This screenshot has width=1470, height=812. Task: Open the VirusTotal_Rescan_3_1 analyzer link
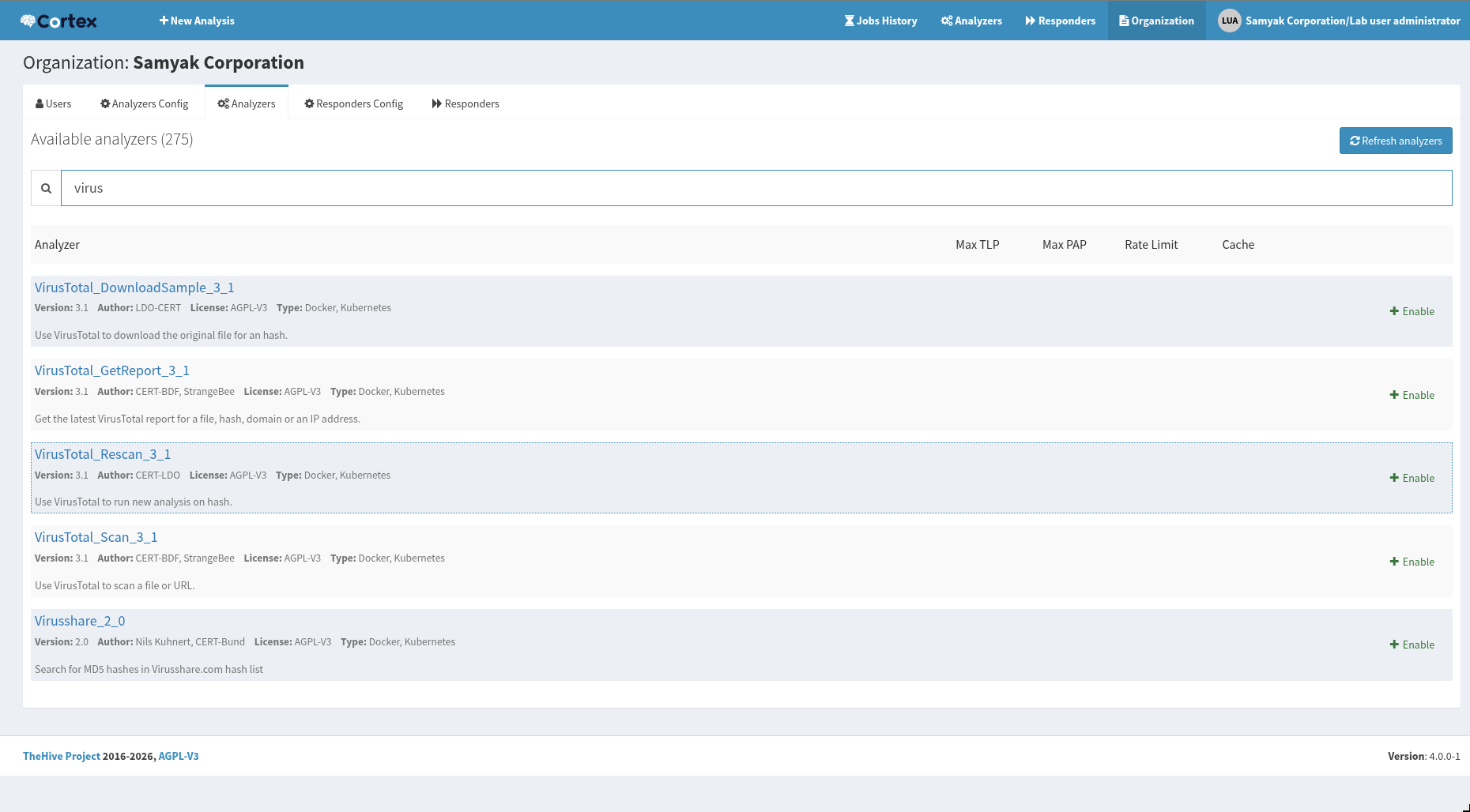(x=103, y=454)
